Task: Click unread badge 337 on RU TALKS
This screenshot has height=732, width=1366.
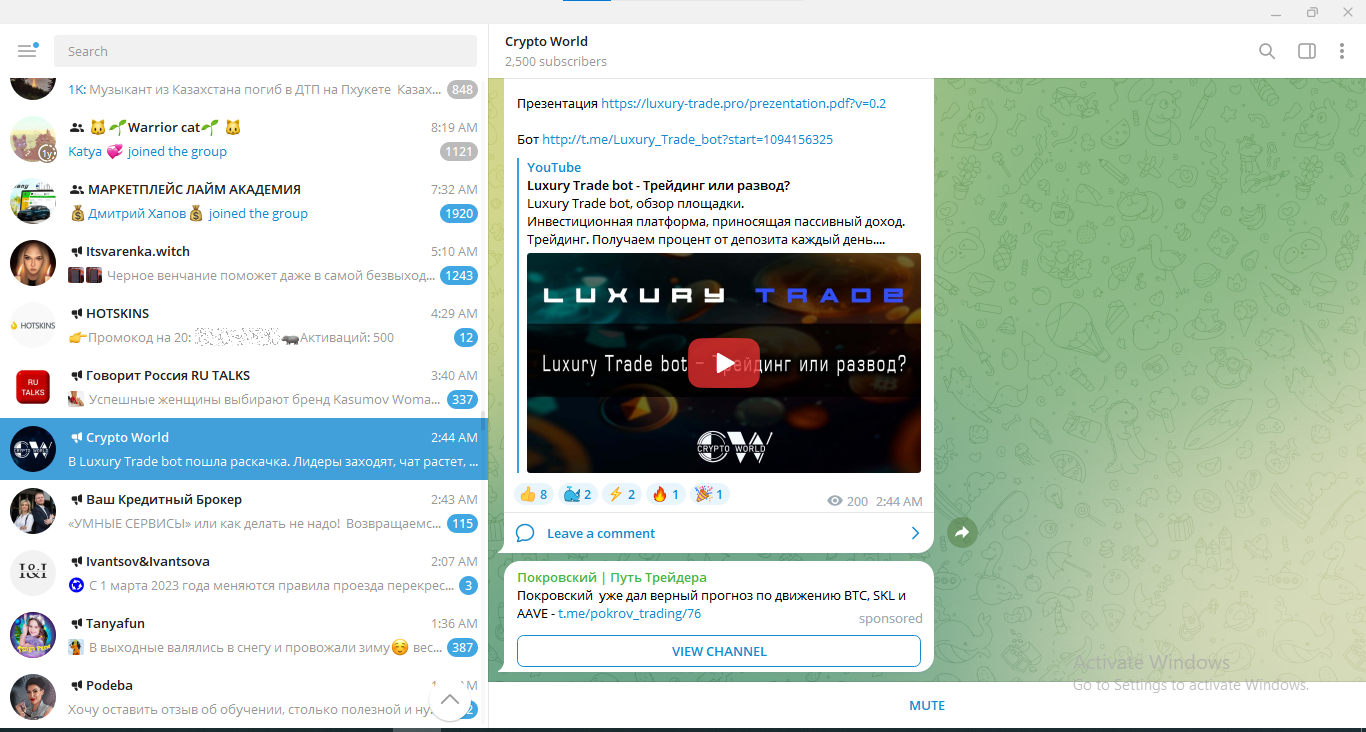Action: click(462, 399)
